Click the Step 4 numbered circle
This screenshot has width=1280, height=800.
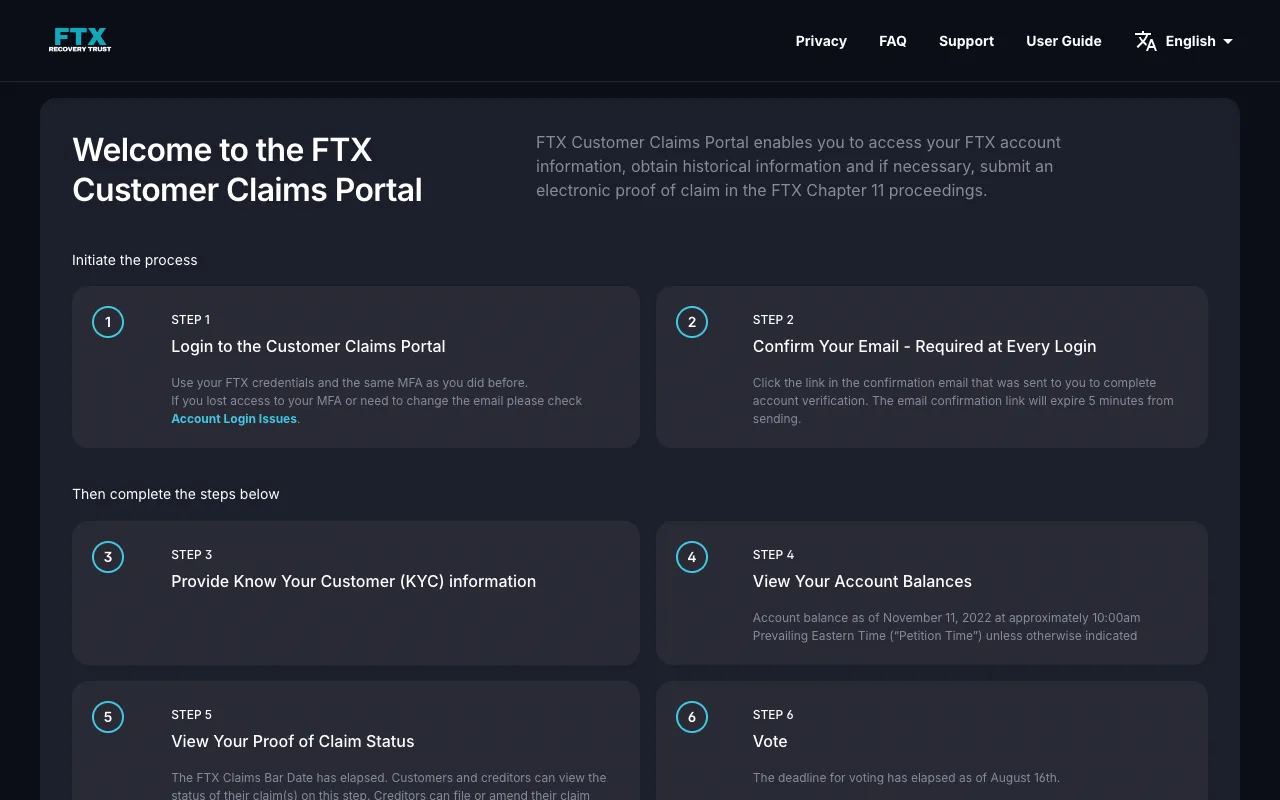coord(691,557)
